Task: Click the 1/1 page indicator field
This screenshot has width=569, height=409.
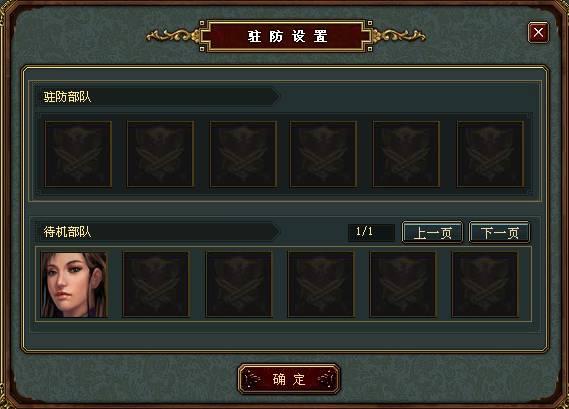Action: (x=371, y=232)
